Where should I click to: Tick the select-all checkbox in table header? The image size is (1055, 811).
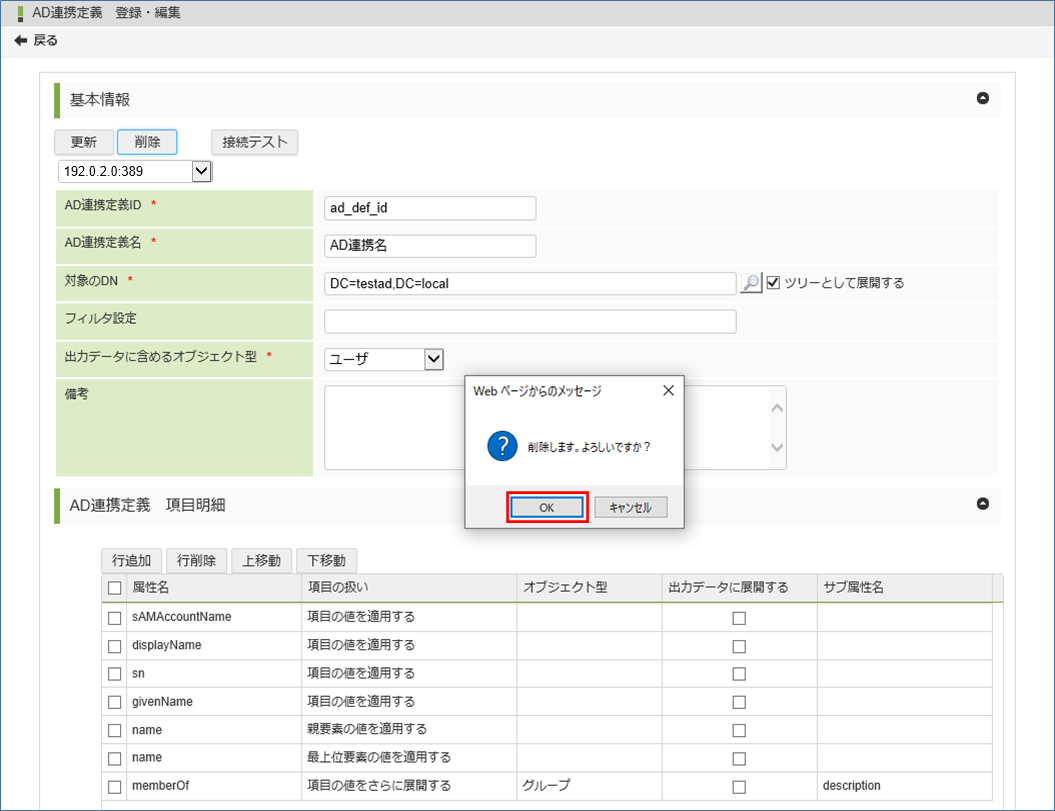click(x=115, y=588)
